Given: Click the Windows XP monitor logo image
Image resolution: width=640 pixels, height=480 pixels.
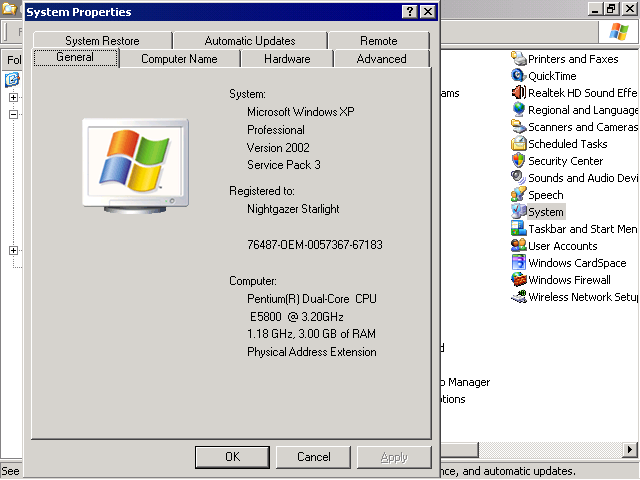Looking at the screenshot, I should pyautogui.click(x=136, y=166).
